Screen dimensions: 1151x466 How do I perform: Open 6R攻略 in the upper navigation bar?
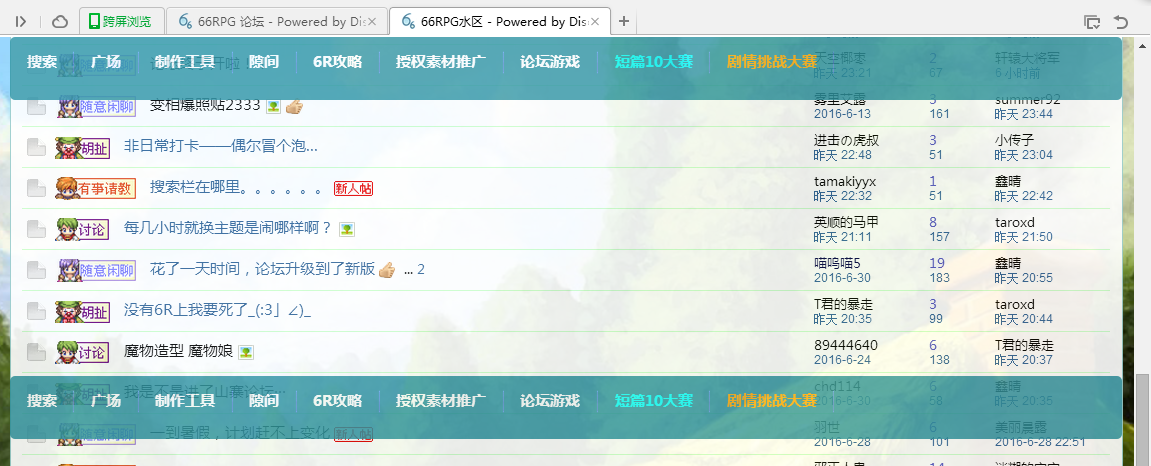click(x=338, y=62)
